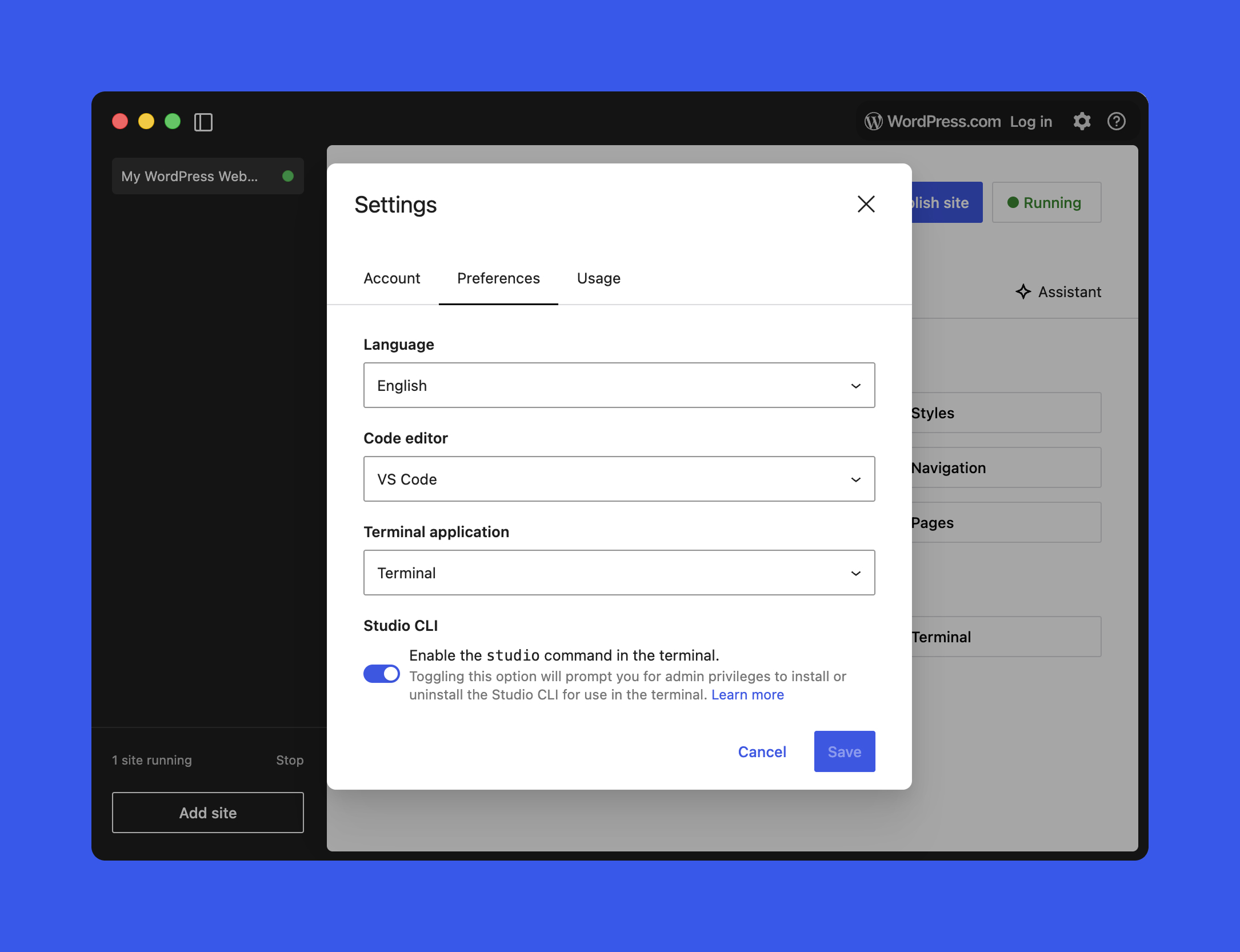Save the preference changes

844,751
